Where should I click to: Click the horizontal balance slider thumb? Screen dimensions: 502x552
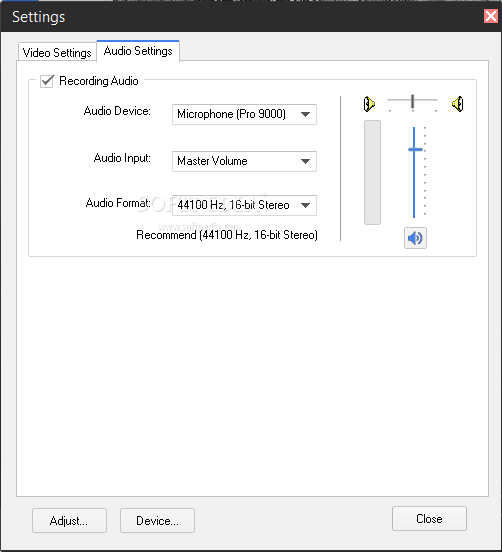(x=412, y=101)
